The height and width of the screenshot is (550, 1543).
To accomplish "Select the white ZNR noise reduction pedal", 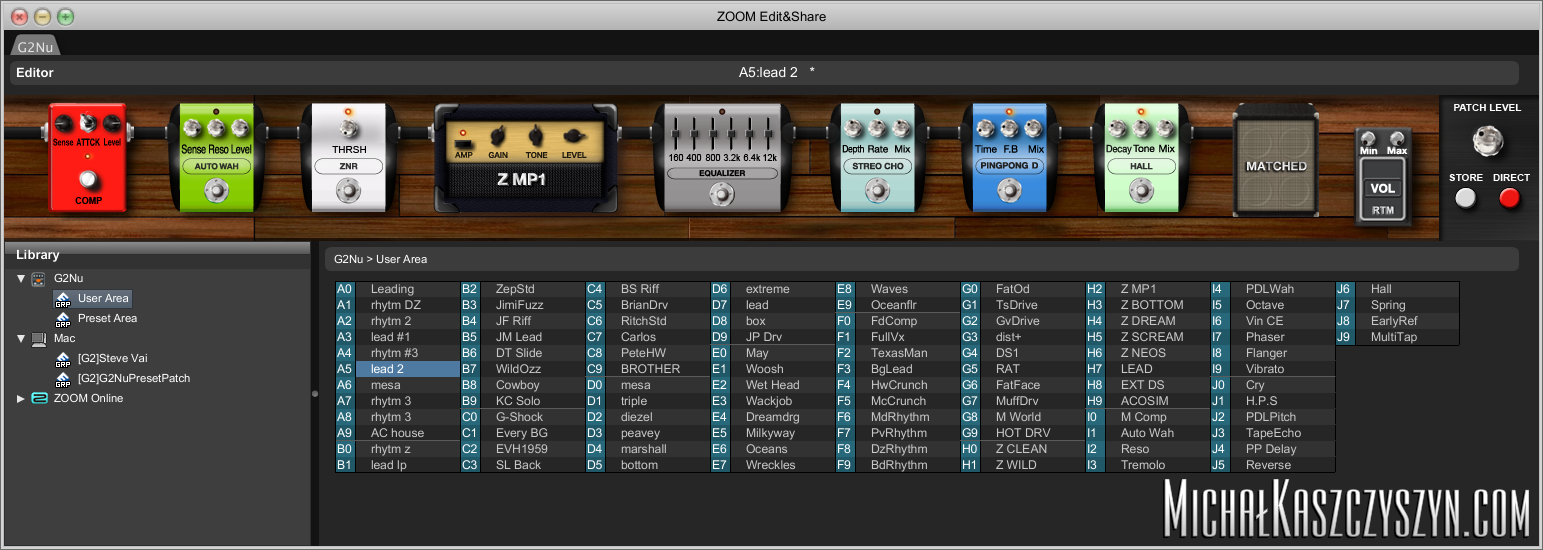I will 347,157.
